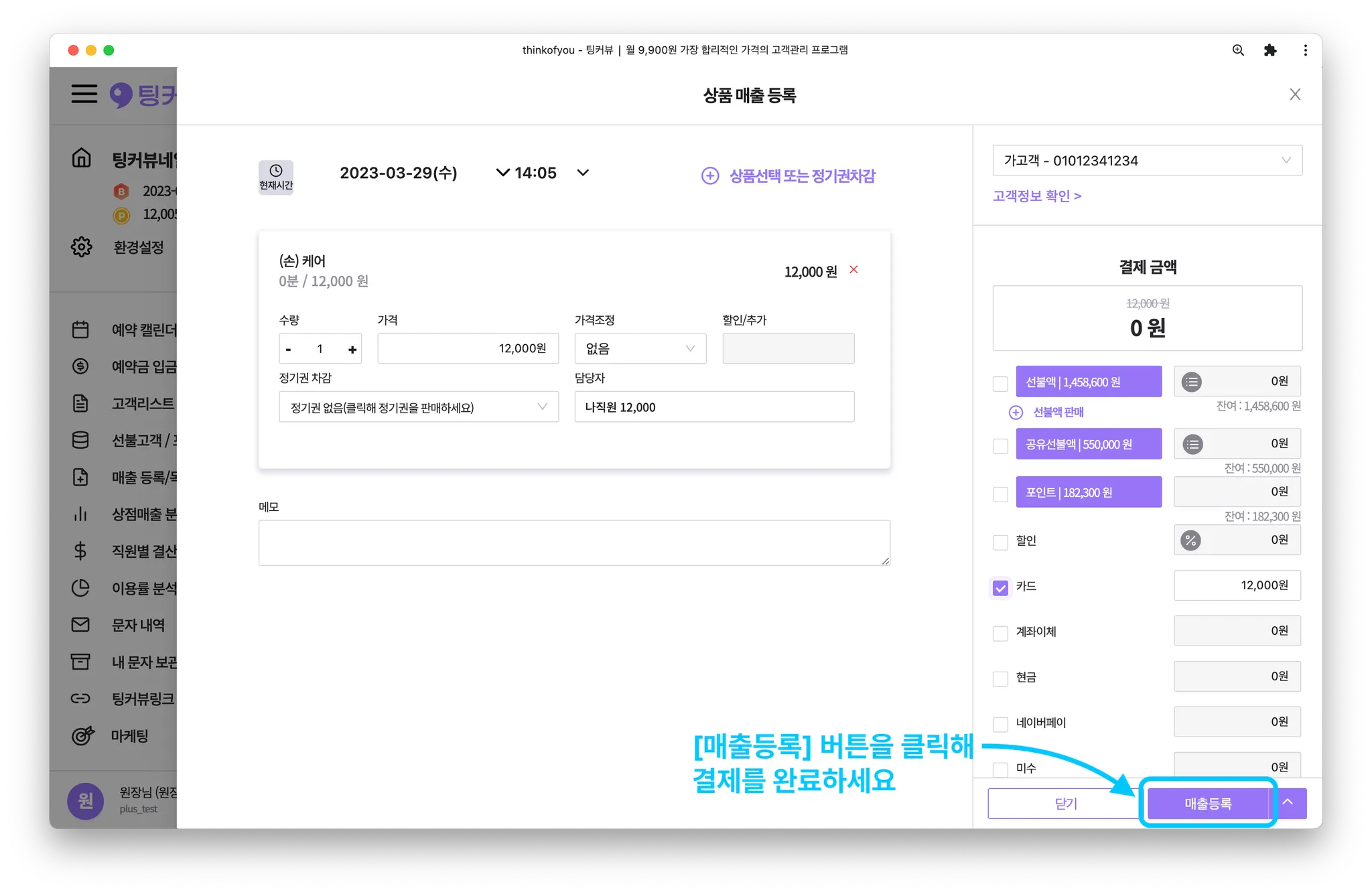The width and height of the screenshot is (1372, 894).
Task: Check the 현금 payment checkbox
Action: (1000, 678)
